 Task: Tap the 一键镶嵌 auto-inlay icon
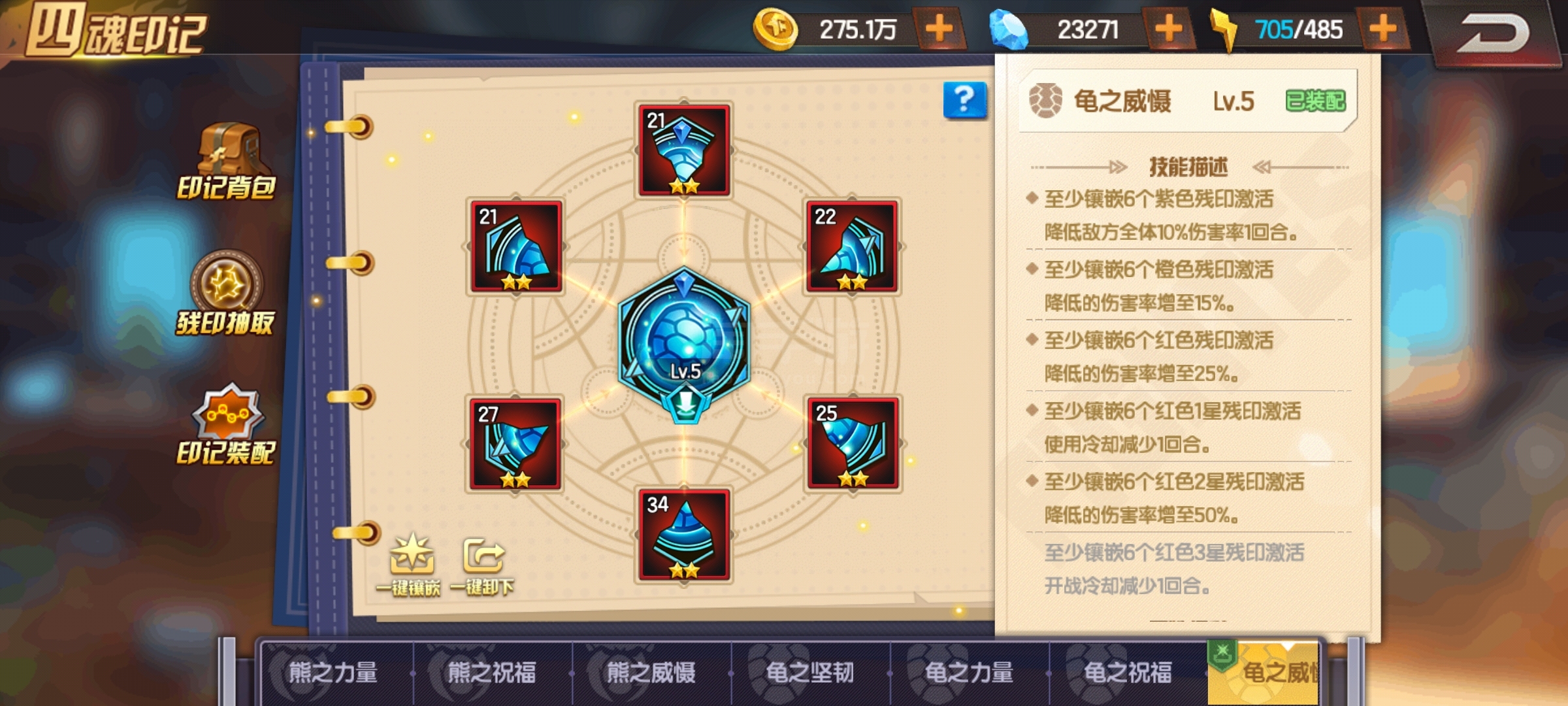[x=410, y=565]
